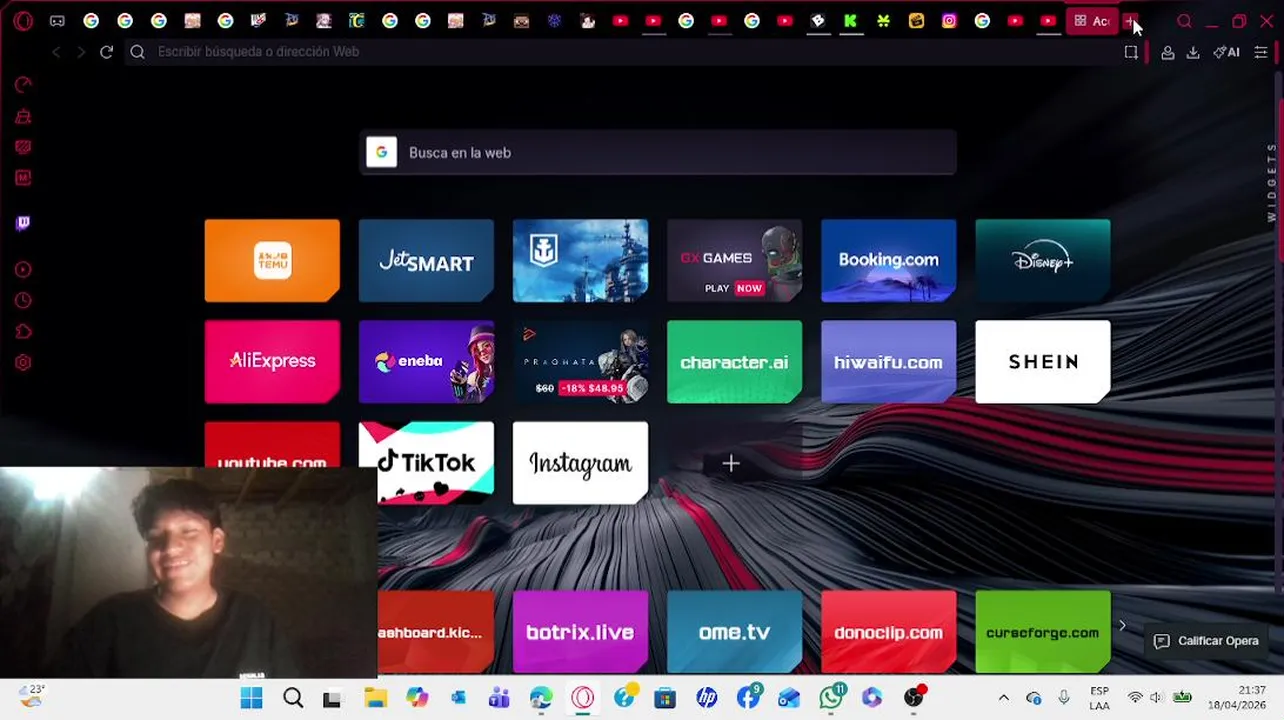Click the address bar field

point(620,52)
